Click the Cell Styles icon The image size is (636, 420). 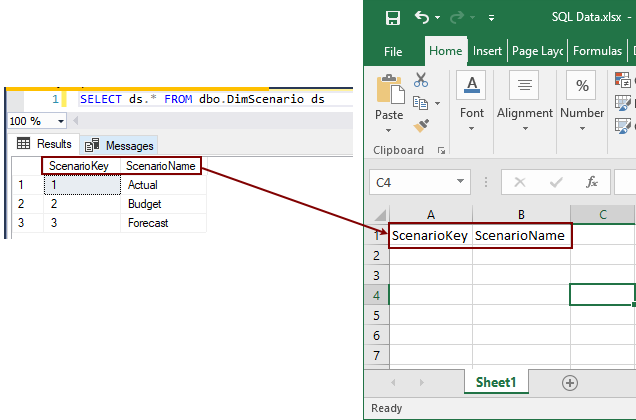click(x=623, y=125)
